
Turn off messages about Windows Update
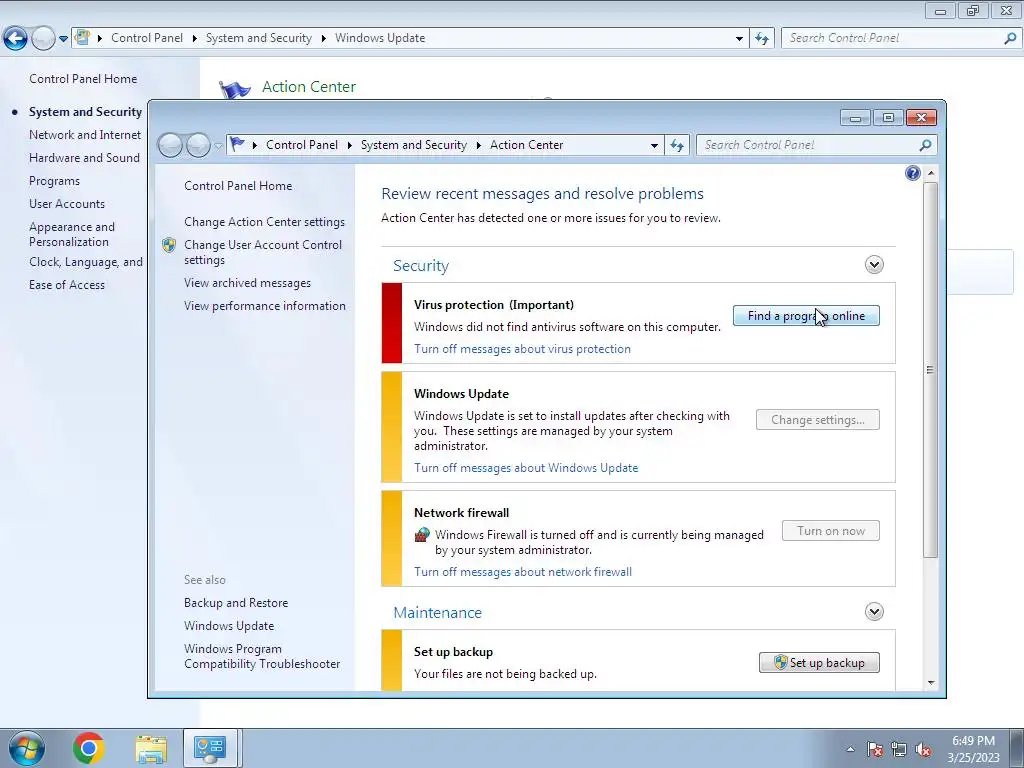click(x=526, y=468)
